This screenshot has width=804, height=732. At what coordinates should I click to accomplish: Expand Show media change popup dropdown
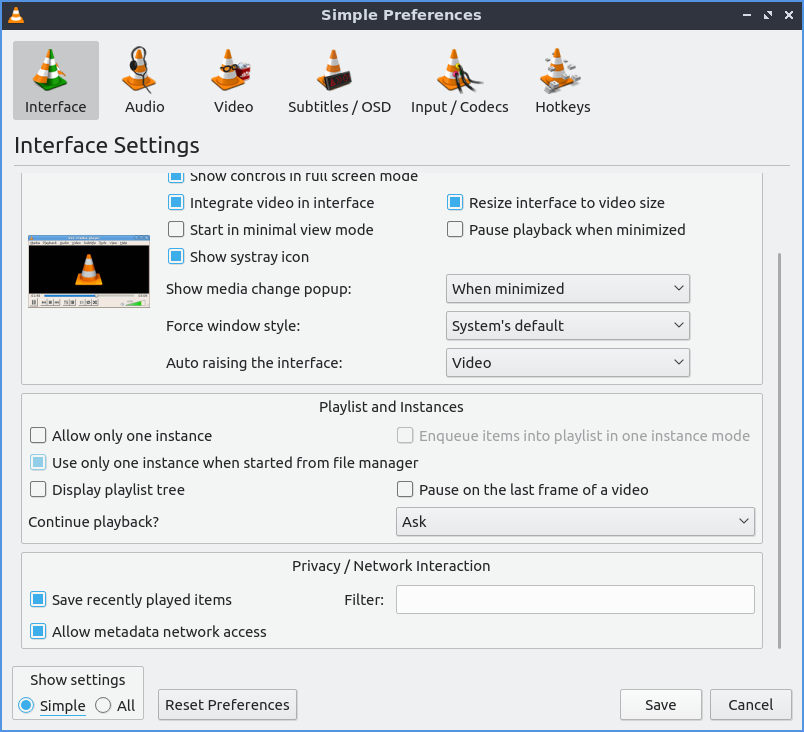coord(567,289)
